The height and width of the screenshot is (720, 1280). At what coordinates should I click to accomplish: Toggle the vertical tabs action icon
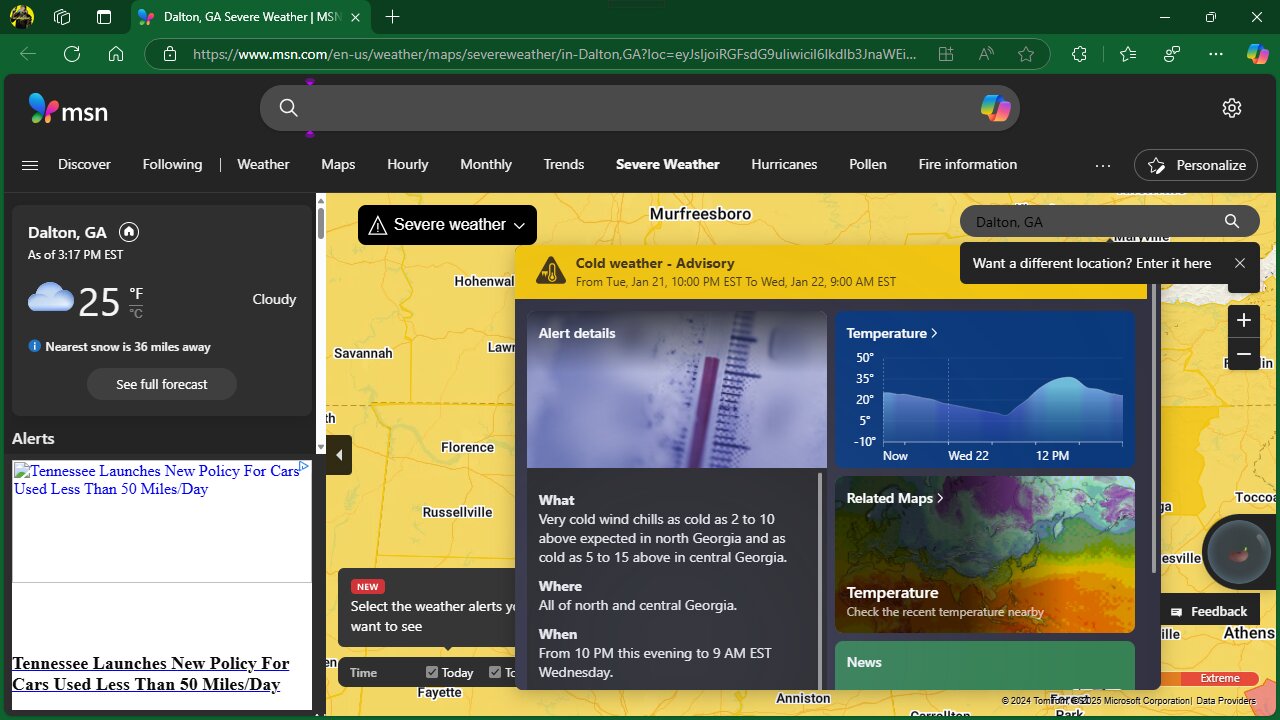(x=104, y=17)
